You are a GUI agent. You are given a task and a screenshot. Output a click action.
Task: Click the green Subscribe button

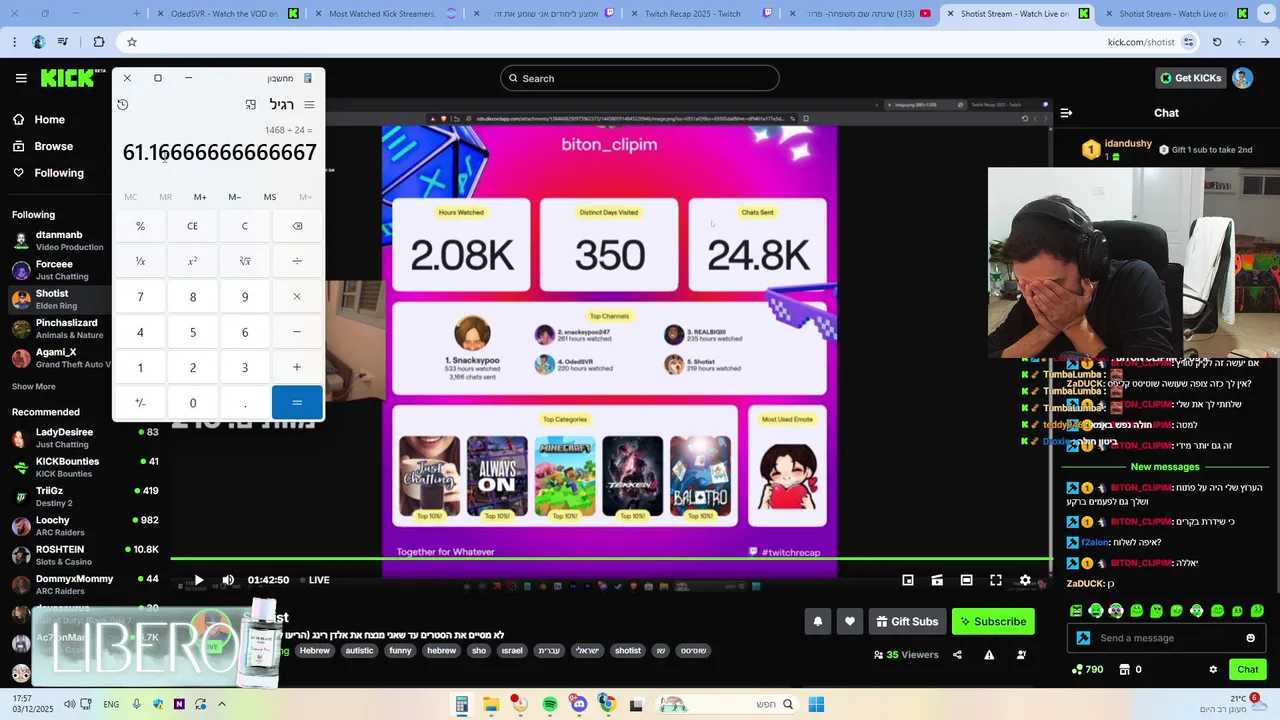tap(993, 621)
